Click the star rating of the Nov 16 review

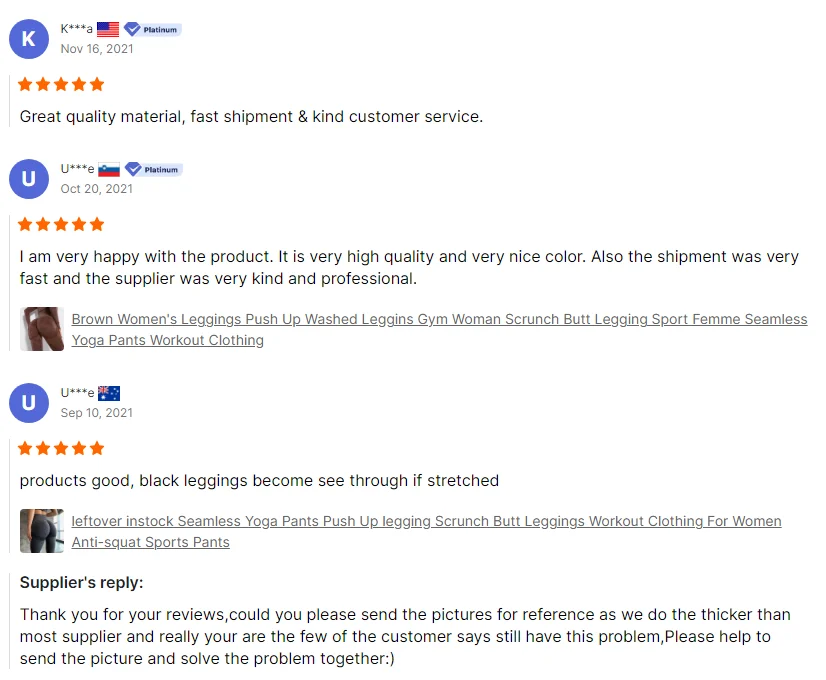click(x=61, y=84)
